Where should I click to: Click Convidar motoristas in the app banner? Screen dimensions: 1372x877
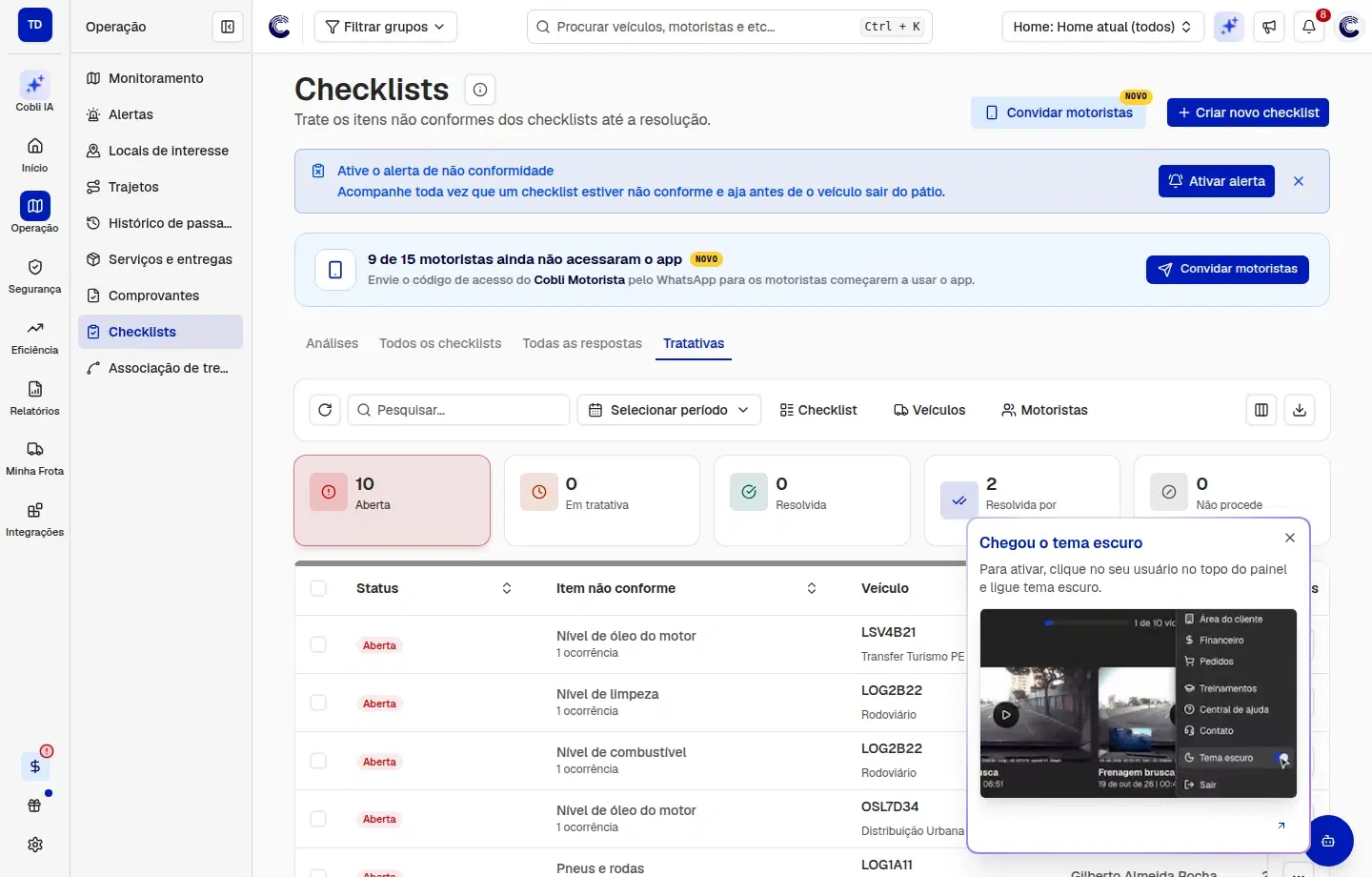[1227, 270]
